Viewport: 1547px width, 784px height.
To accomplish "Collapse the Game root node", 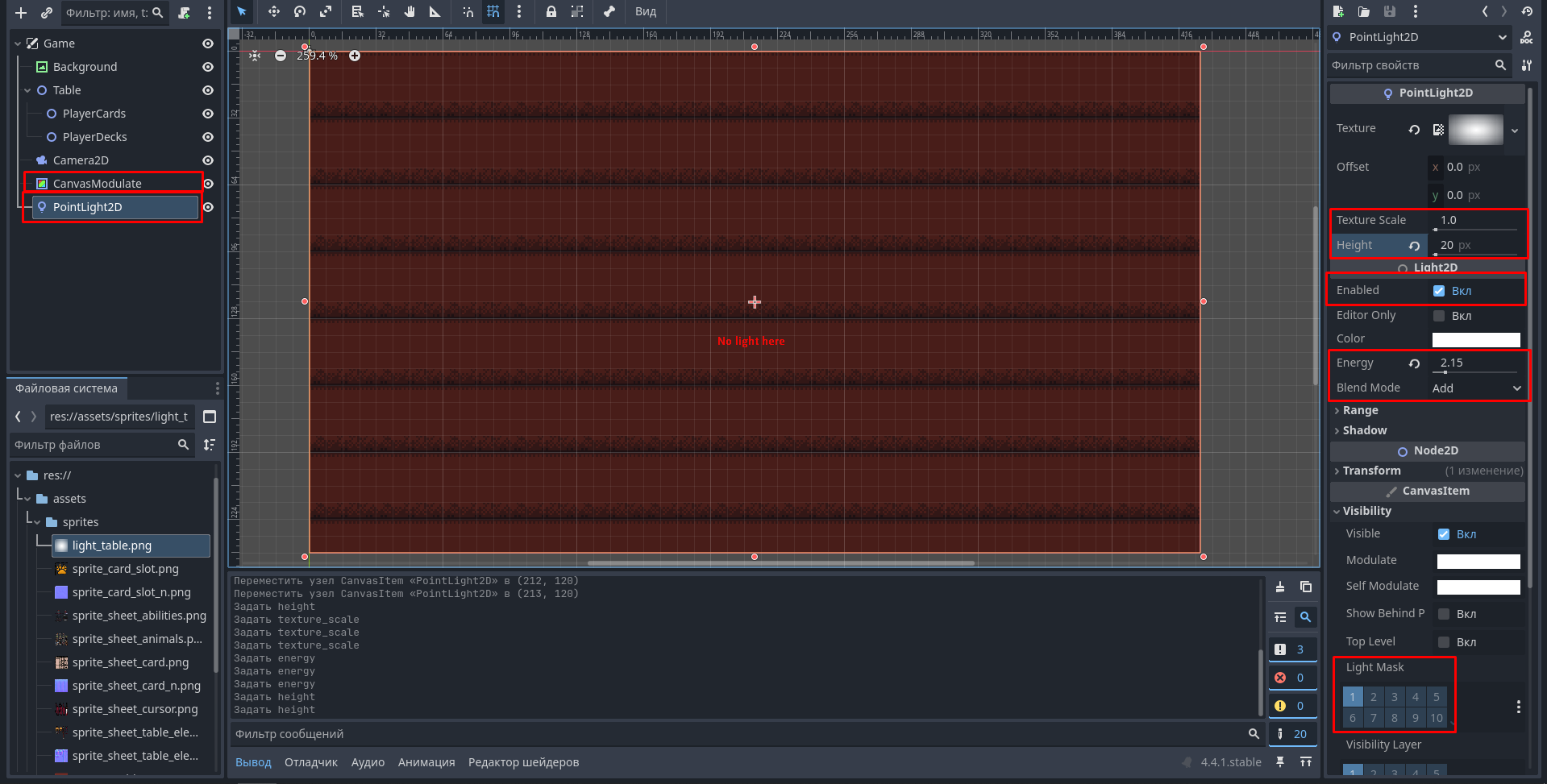I will (18, 44).
